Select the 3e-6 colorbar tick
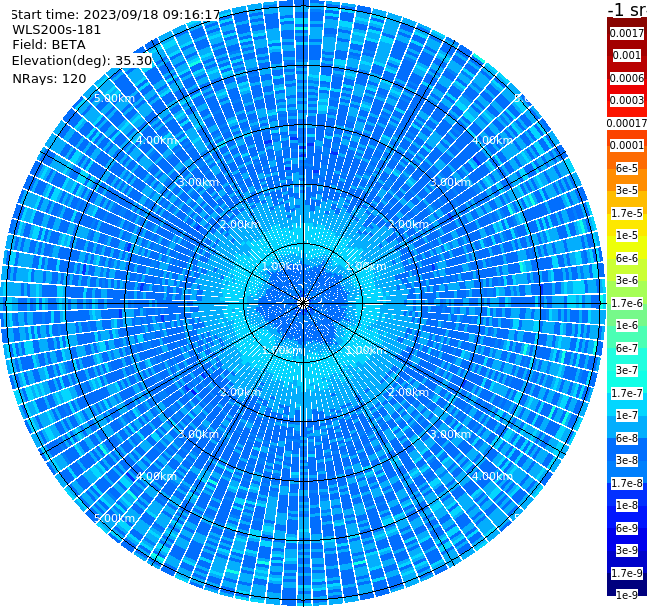This screenshot has height=607, width=647. coord(627,280)
